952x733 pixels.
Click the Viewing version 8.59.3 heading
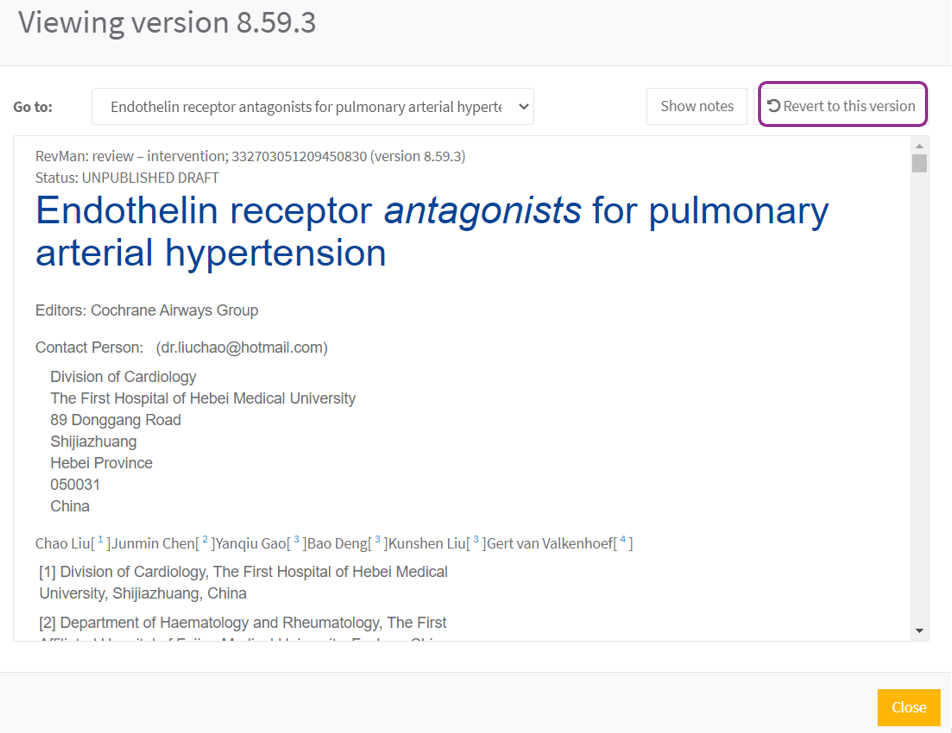167,23
